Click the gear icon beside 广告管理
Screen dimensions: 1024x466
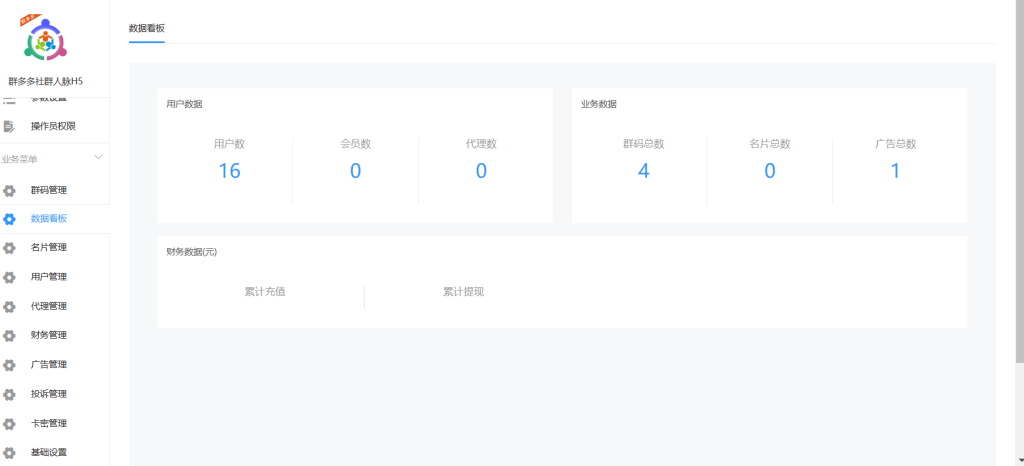coord(9,365)
